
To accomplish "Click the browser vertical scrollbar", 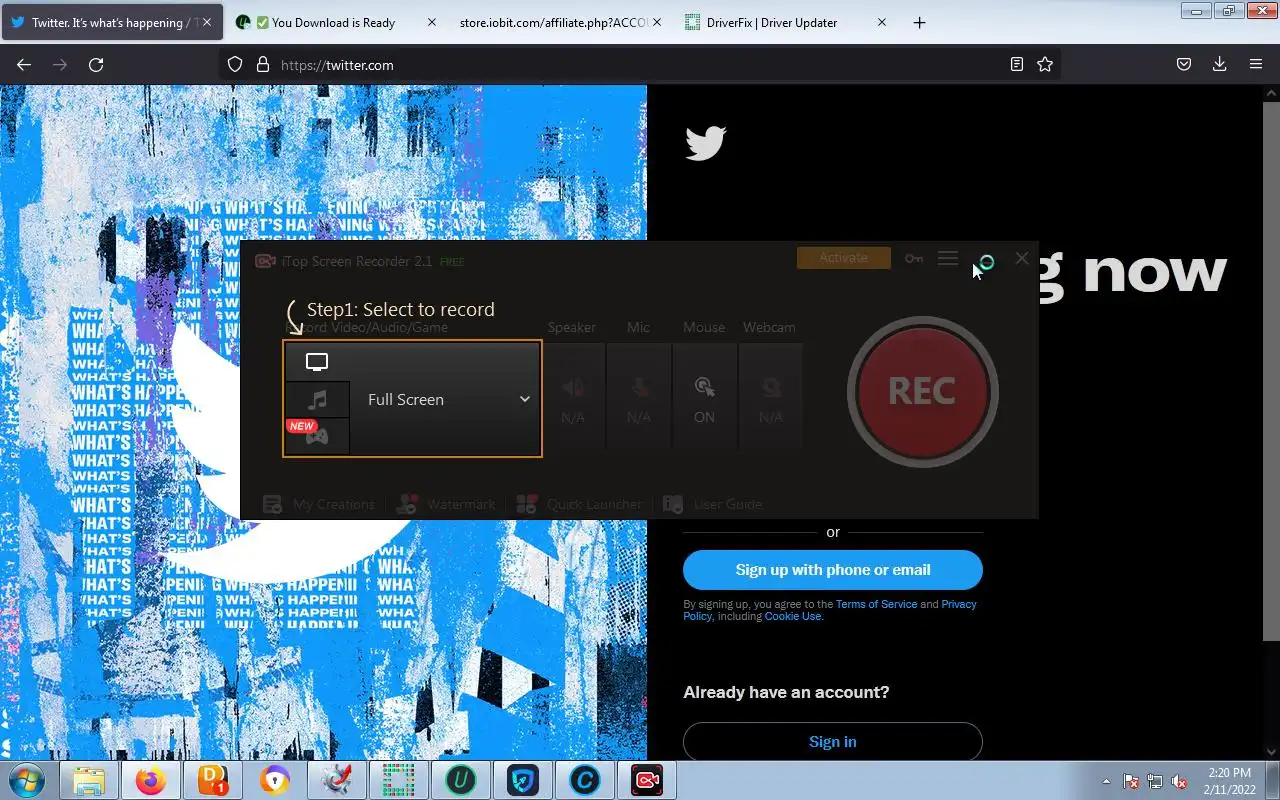I will click(x=1271, y=370).
